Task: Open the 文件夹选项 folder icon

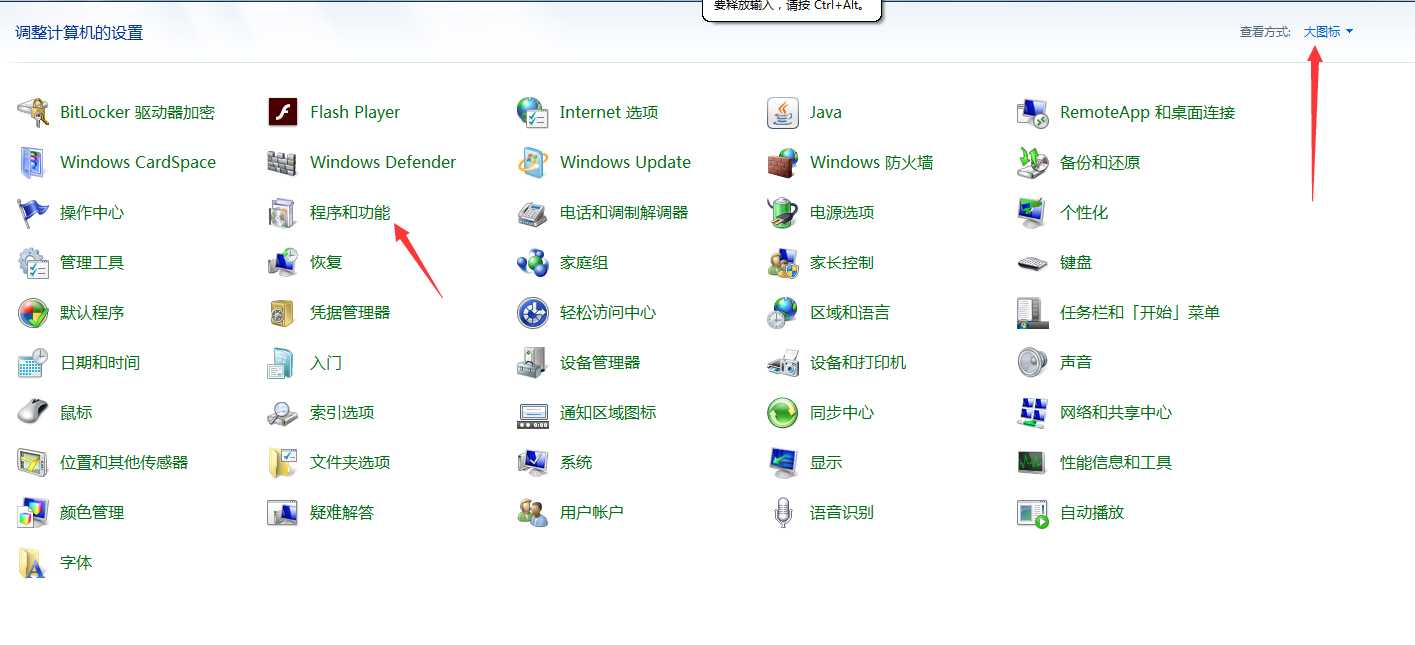Action: [283, 462]
